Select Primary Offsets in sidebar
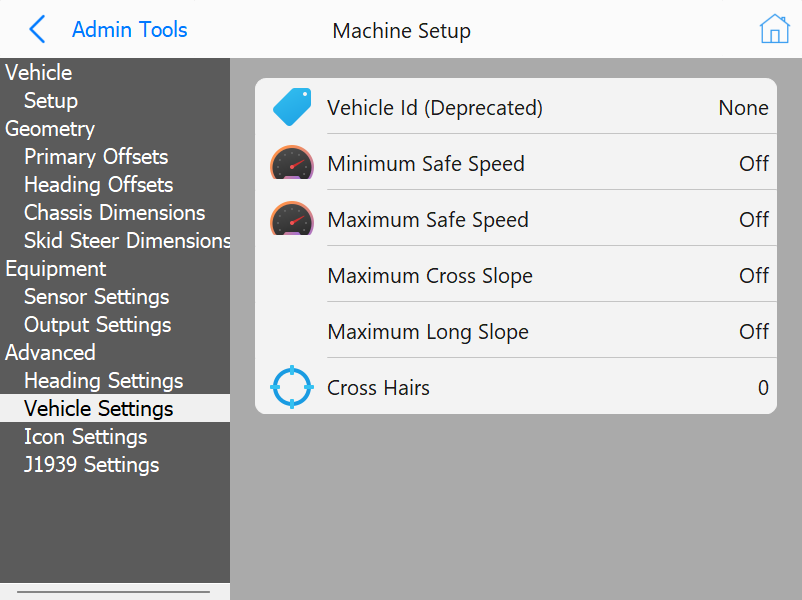This screenshot has width=802, height=600. coord(115,157)
